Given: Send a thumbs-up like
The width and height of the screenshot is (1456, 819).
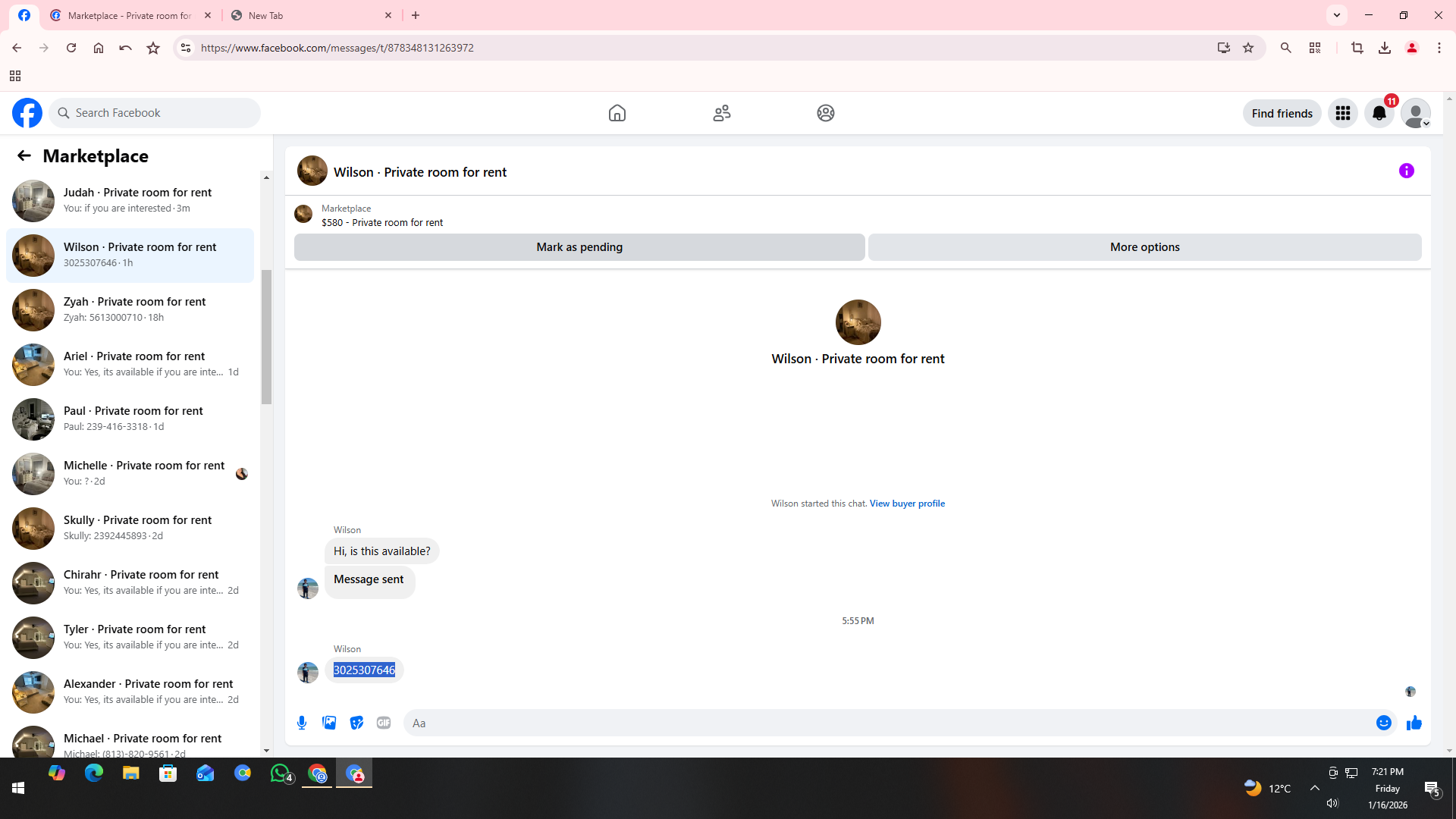Looking at the screenshot, I should click(1414, 723).
